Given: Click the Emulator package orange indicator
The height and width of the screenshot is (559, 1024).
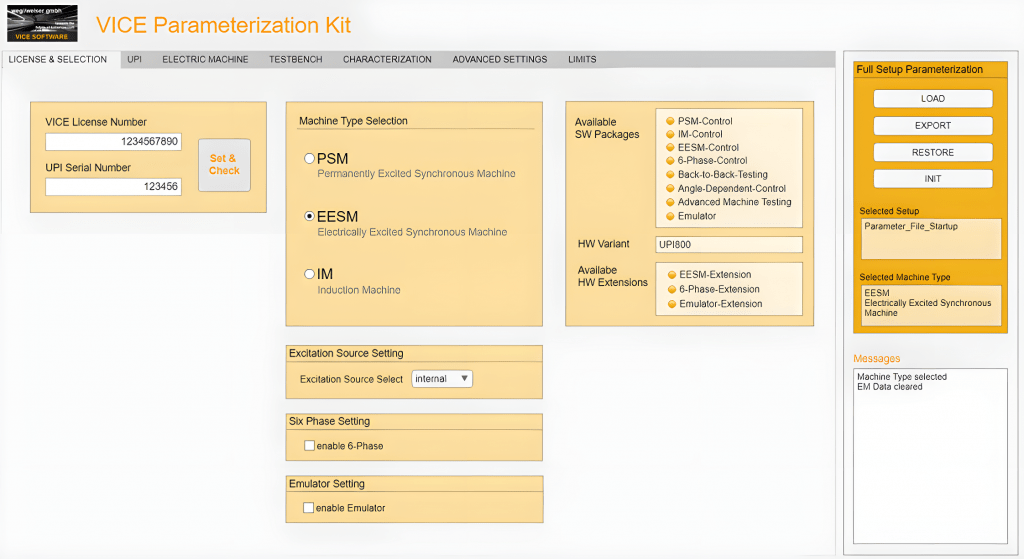Looking at the screenshot, I should [x=670, y=216].
